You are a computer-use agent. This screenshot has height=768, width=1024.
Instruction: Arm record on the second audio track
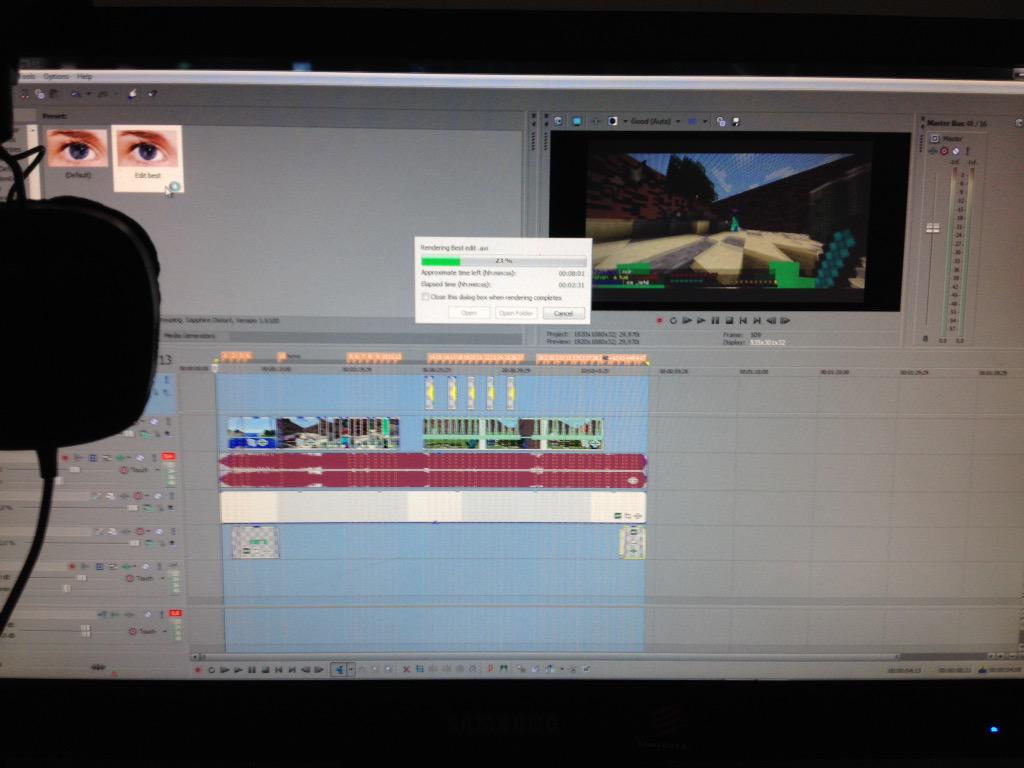click(72, 566)
